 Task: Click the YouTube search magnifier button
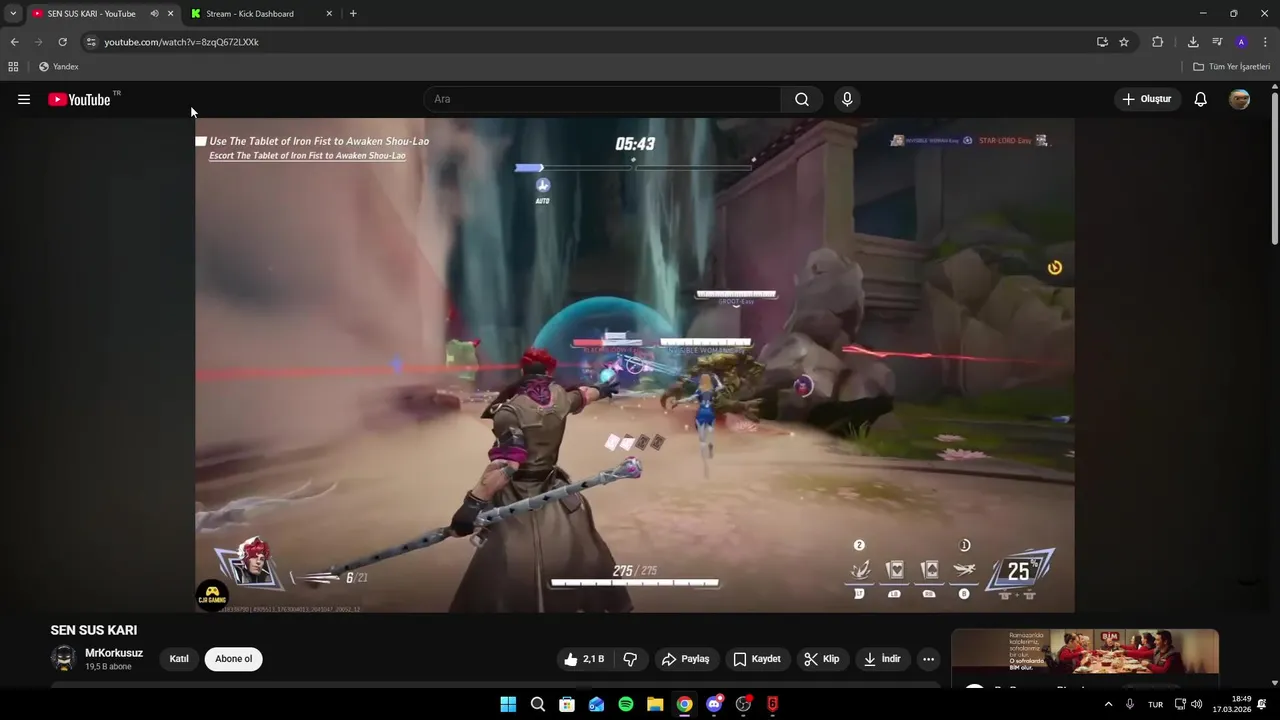pos(802,99)
